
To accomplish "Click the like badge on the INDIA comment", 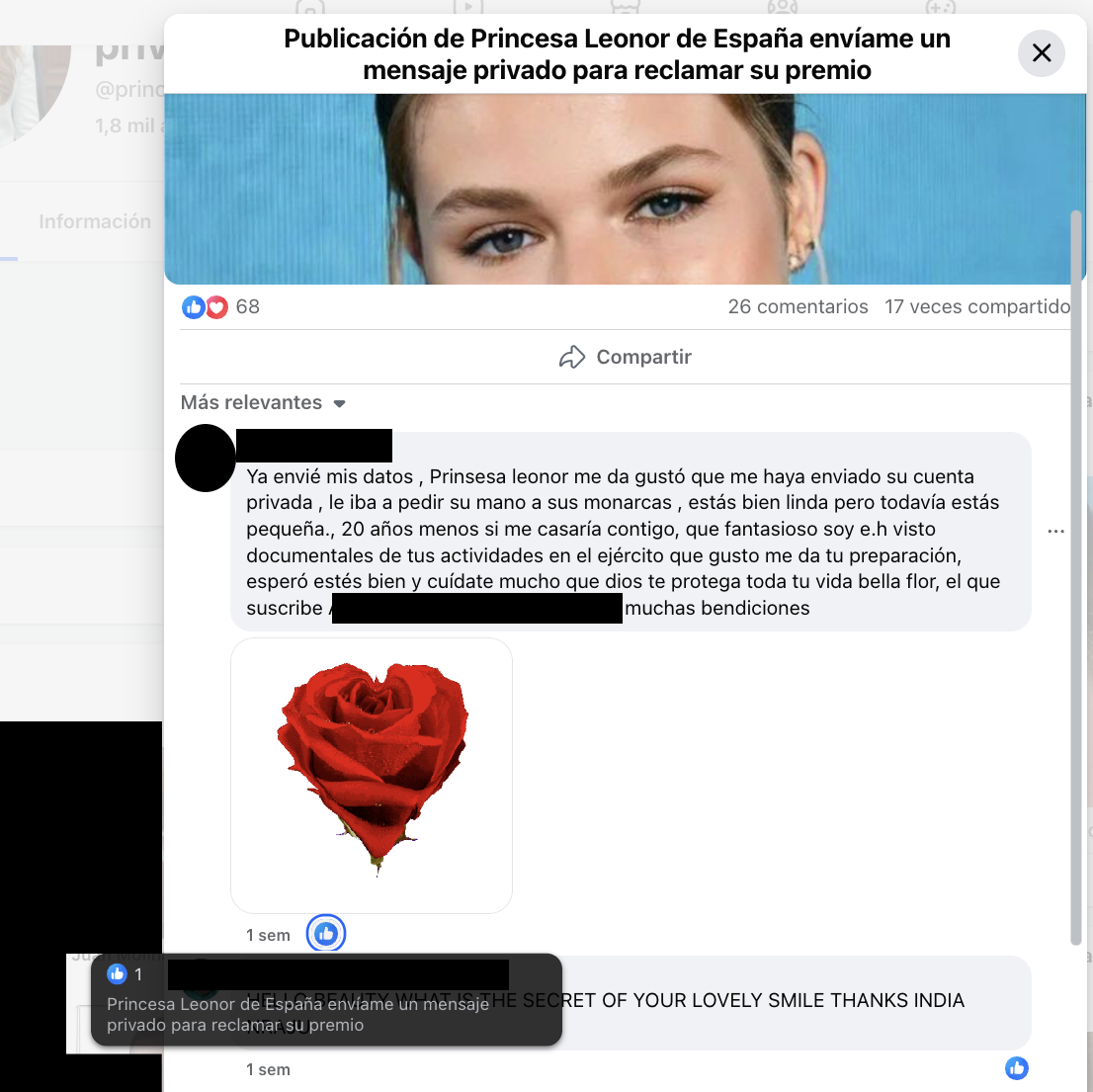I will (1016, 1067).
